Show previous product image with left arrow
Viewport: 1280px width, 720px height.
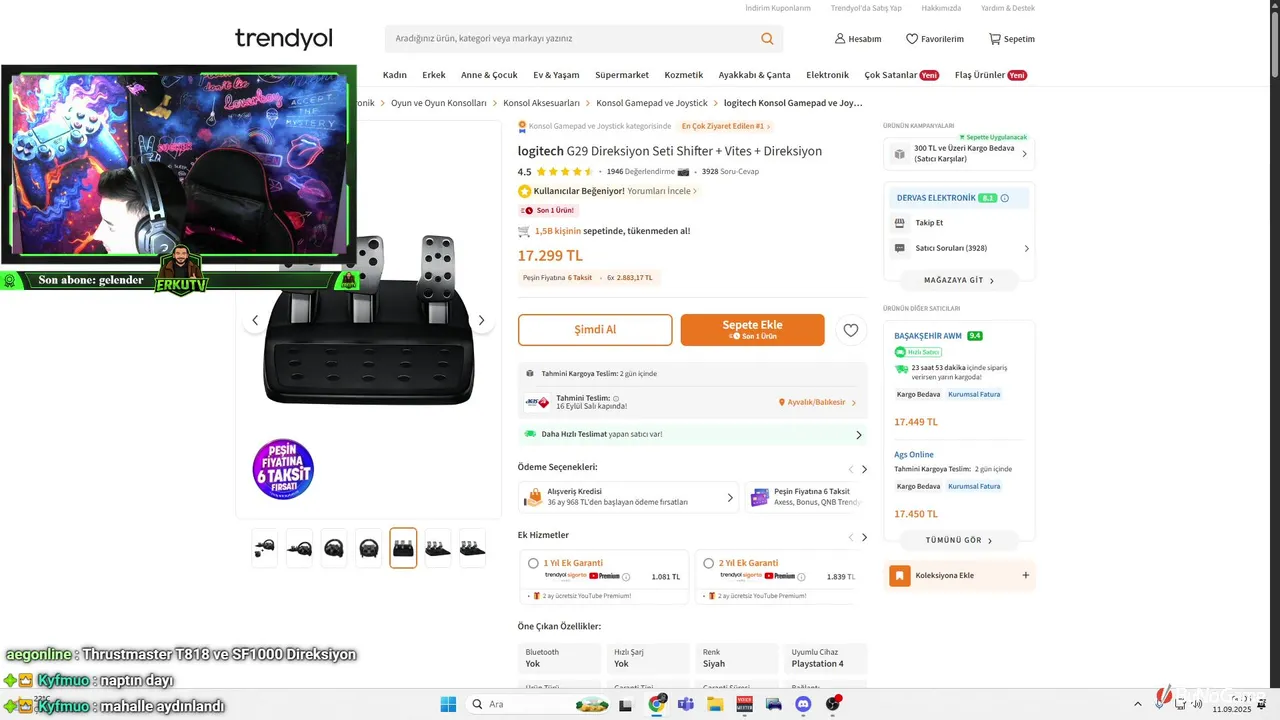pyautogui.click(x=255, y=320)
